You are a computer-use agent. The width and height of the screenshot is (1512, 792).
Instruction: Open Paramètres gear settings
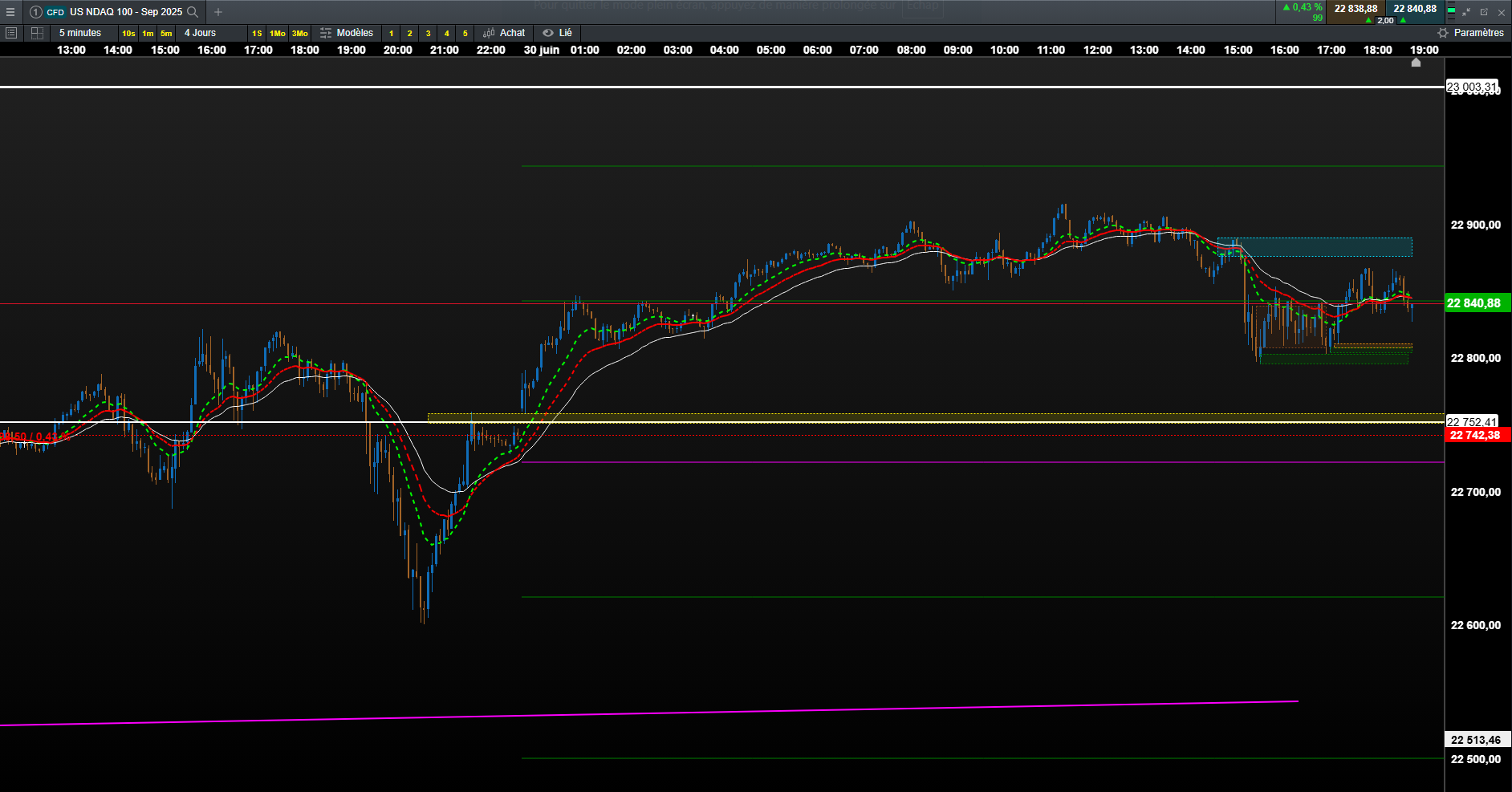pos(1470,33)
